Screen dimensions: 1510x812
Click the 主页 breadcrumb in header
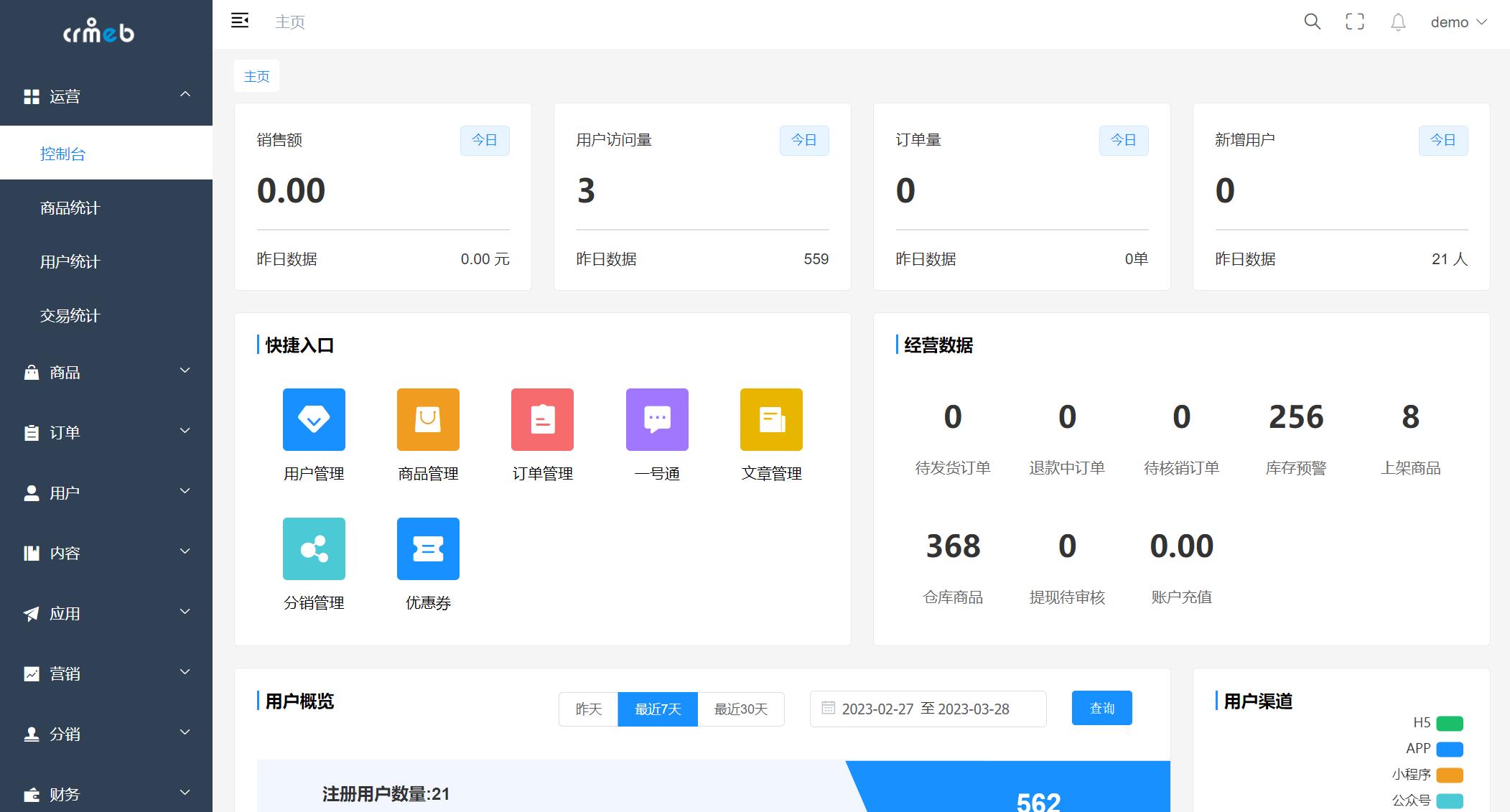click(290, 22)
